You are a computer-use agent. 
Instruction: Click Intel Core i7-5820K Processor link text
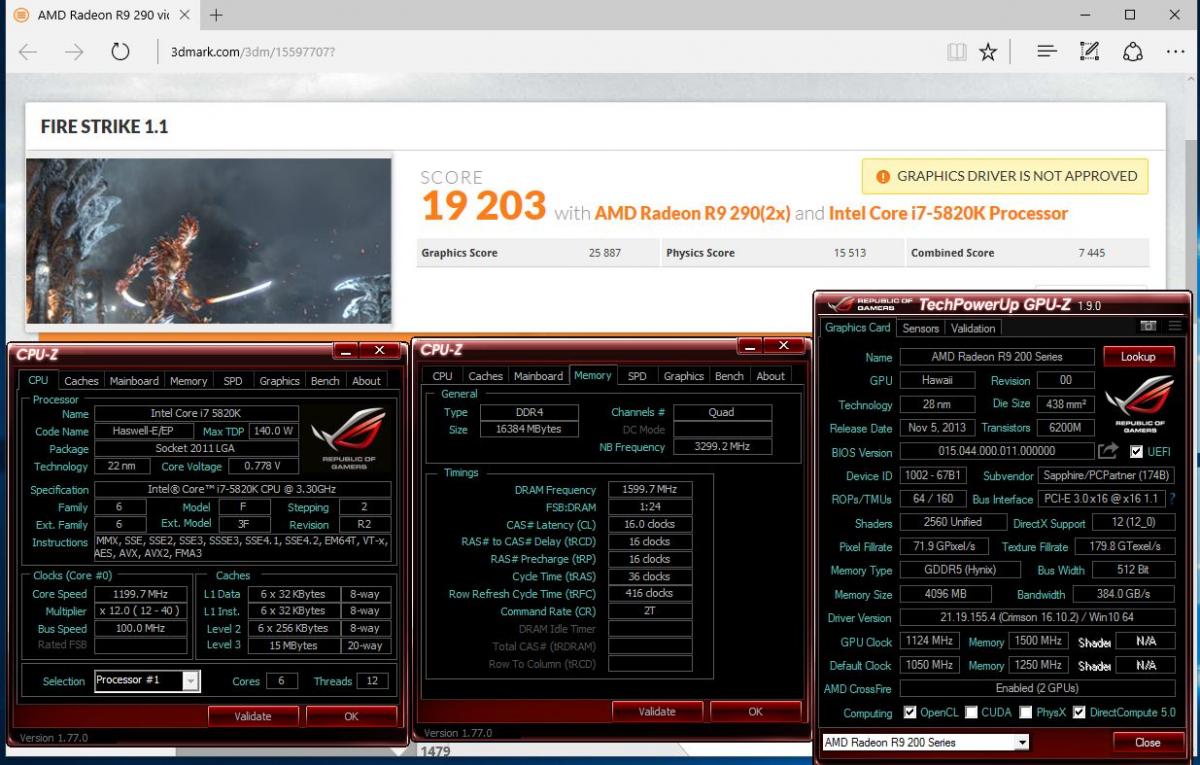tap(948, 213)
